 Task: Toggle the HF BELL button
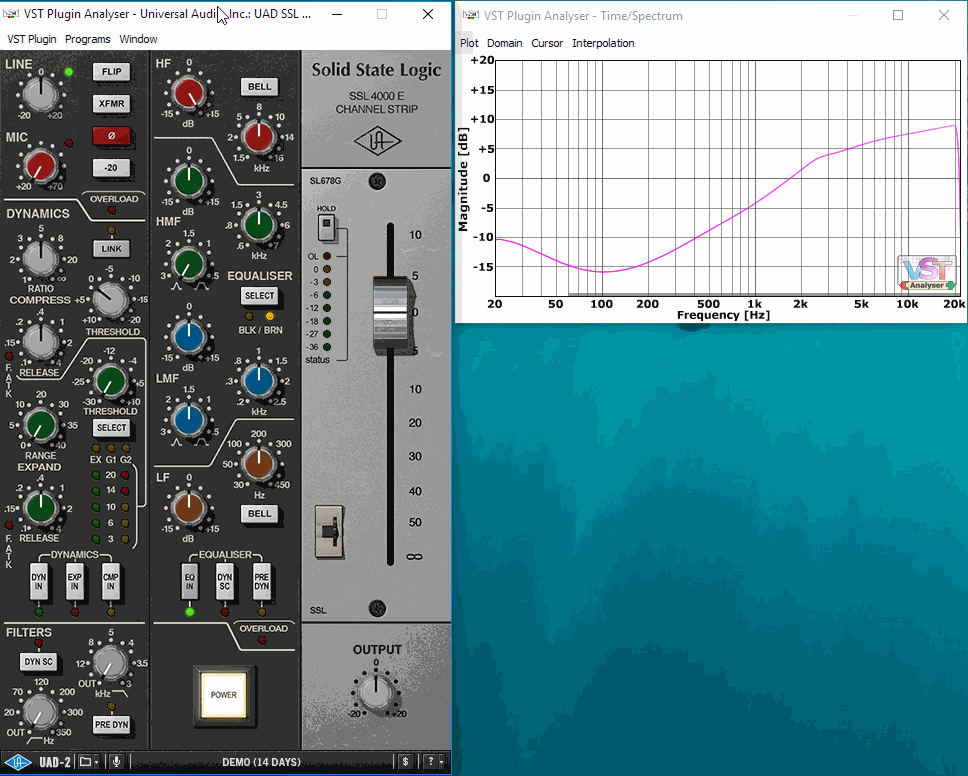(x=259, y=87)
